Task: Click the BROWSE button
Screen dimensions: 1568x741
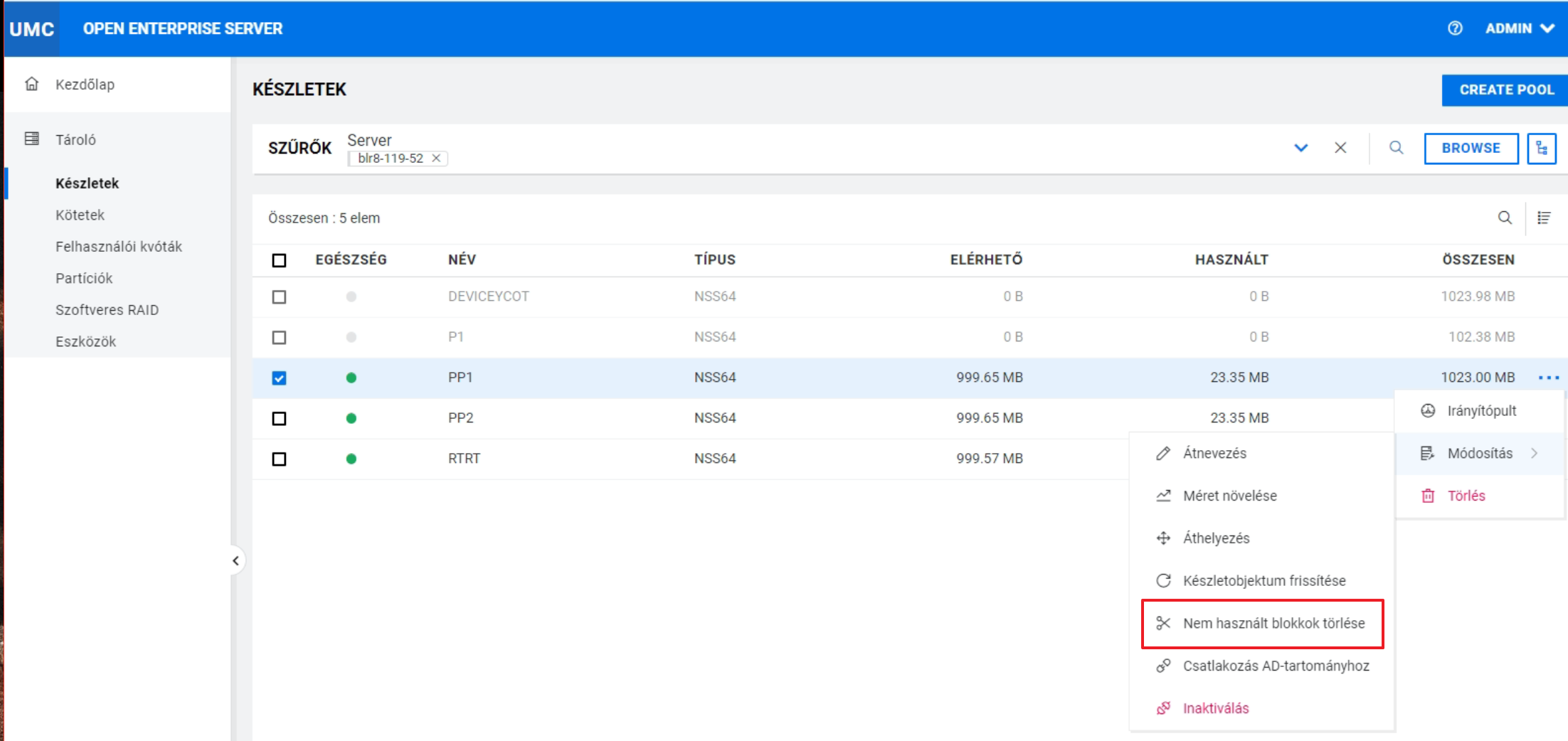Action: point(1471,148)
